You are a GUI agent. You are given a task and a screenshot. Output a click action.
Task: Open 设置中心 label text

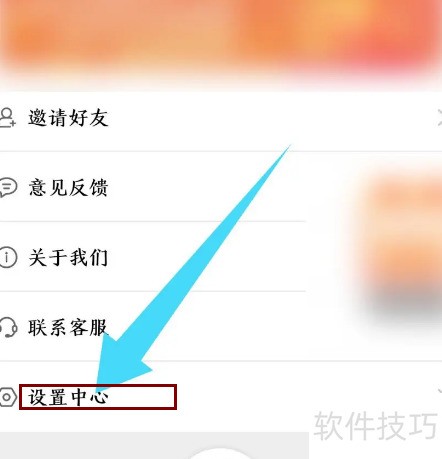[x=68, y=397]
